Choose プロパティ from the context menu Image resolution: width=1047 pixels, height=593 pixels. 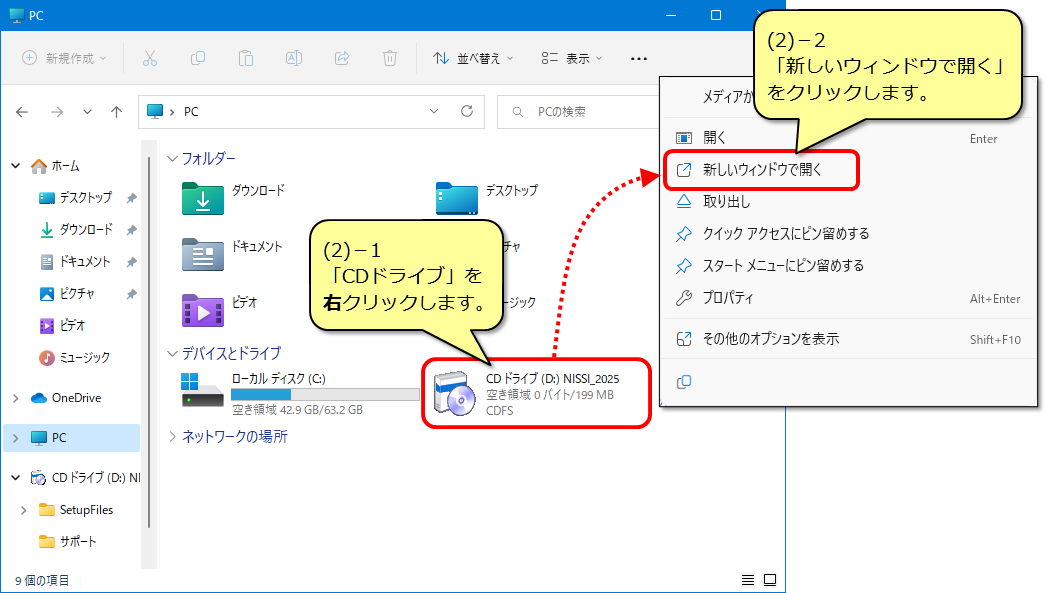[x=728, y=298]
